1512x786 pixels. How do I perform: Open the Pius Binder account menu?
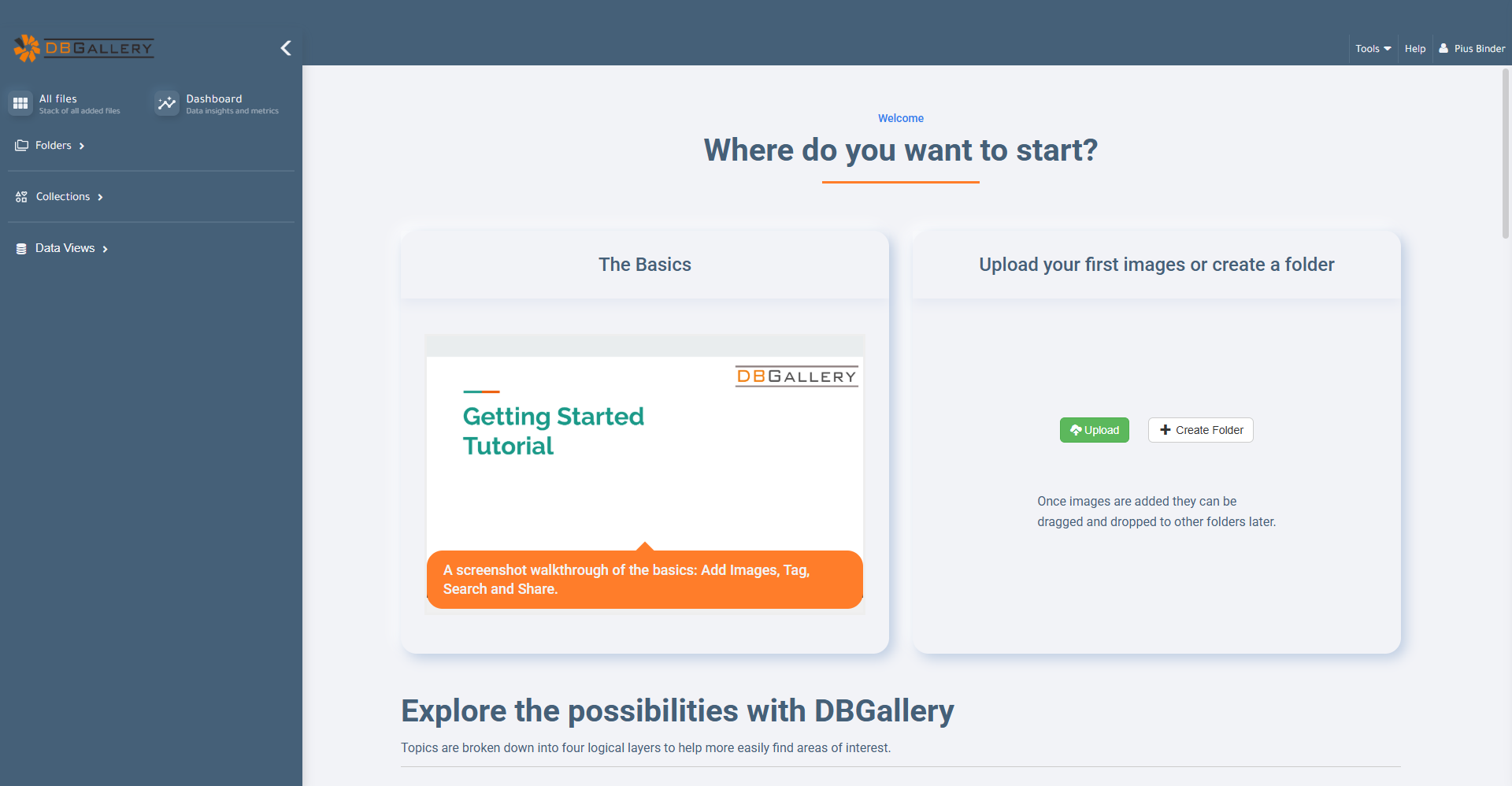pos(1472,49)
